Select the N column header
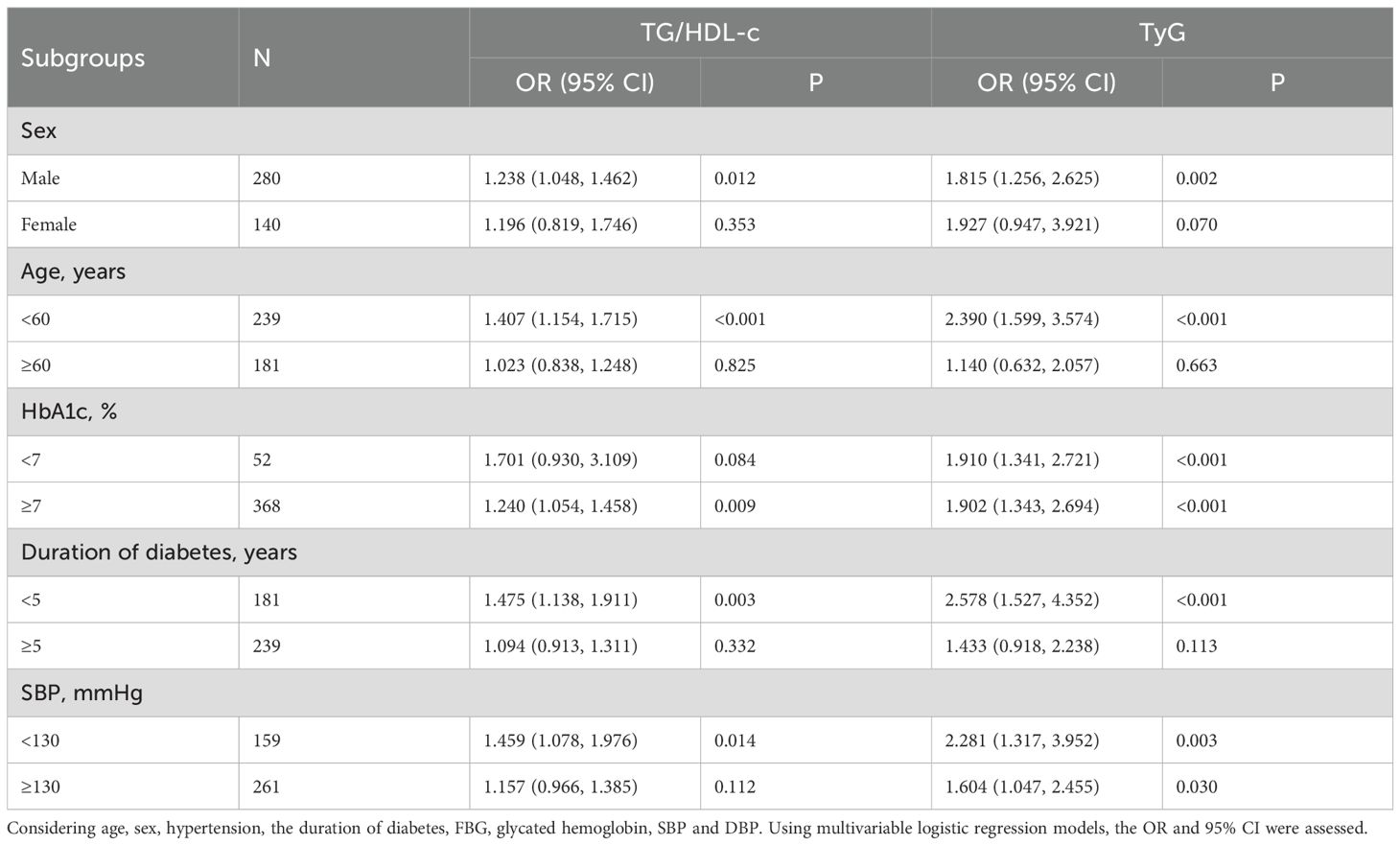The image size is (1400, 845). click(262, 58)
